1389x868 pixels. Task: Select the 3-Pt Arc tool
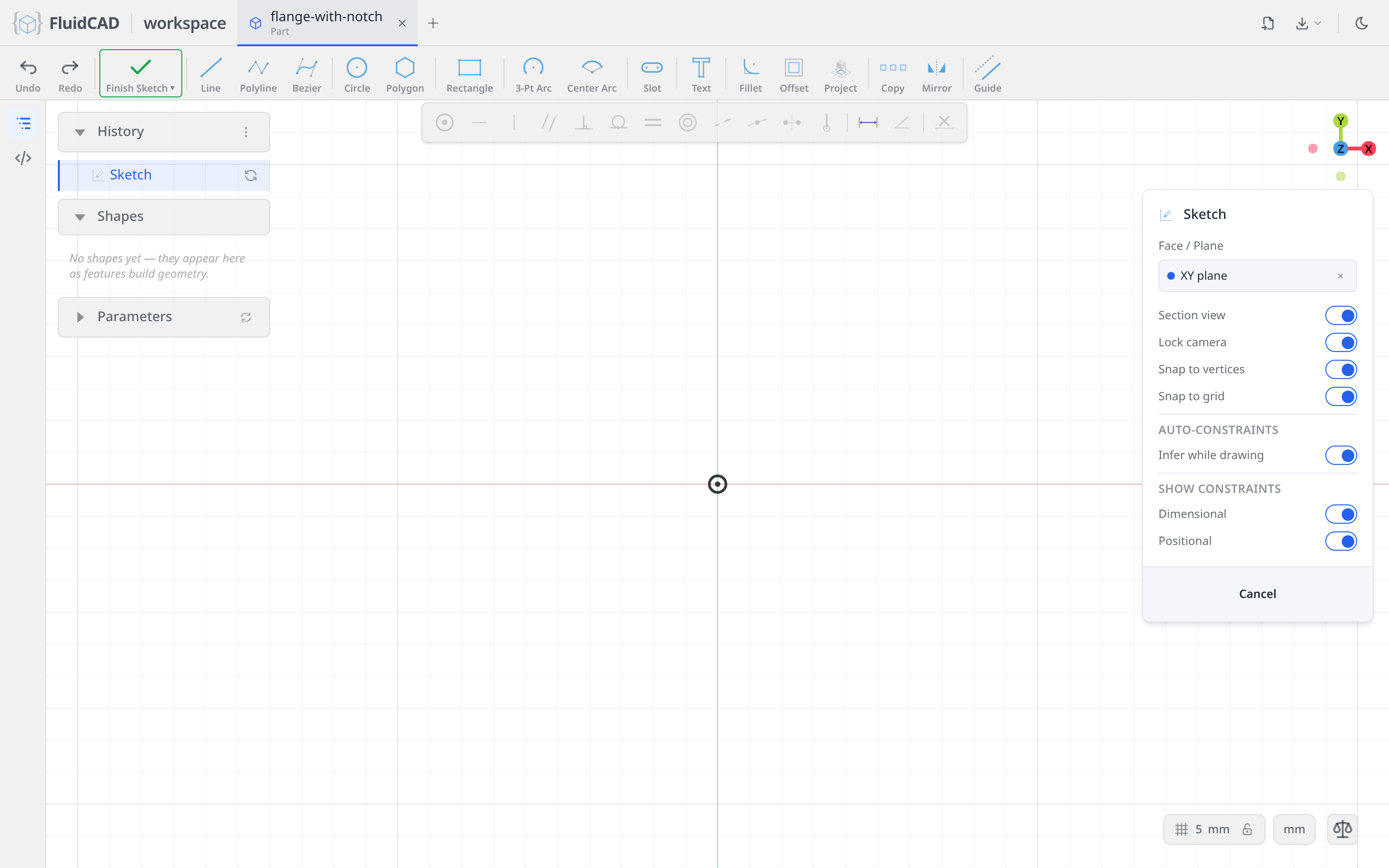pyautogui.click(x=533, y=75)
